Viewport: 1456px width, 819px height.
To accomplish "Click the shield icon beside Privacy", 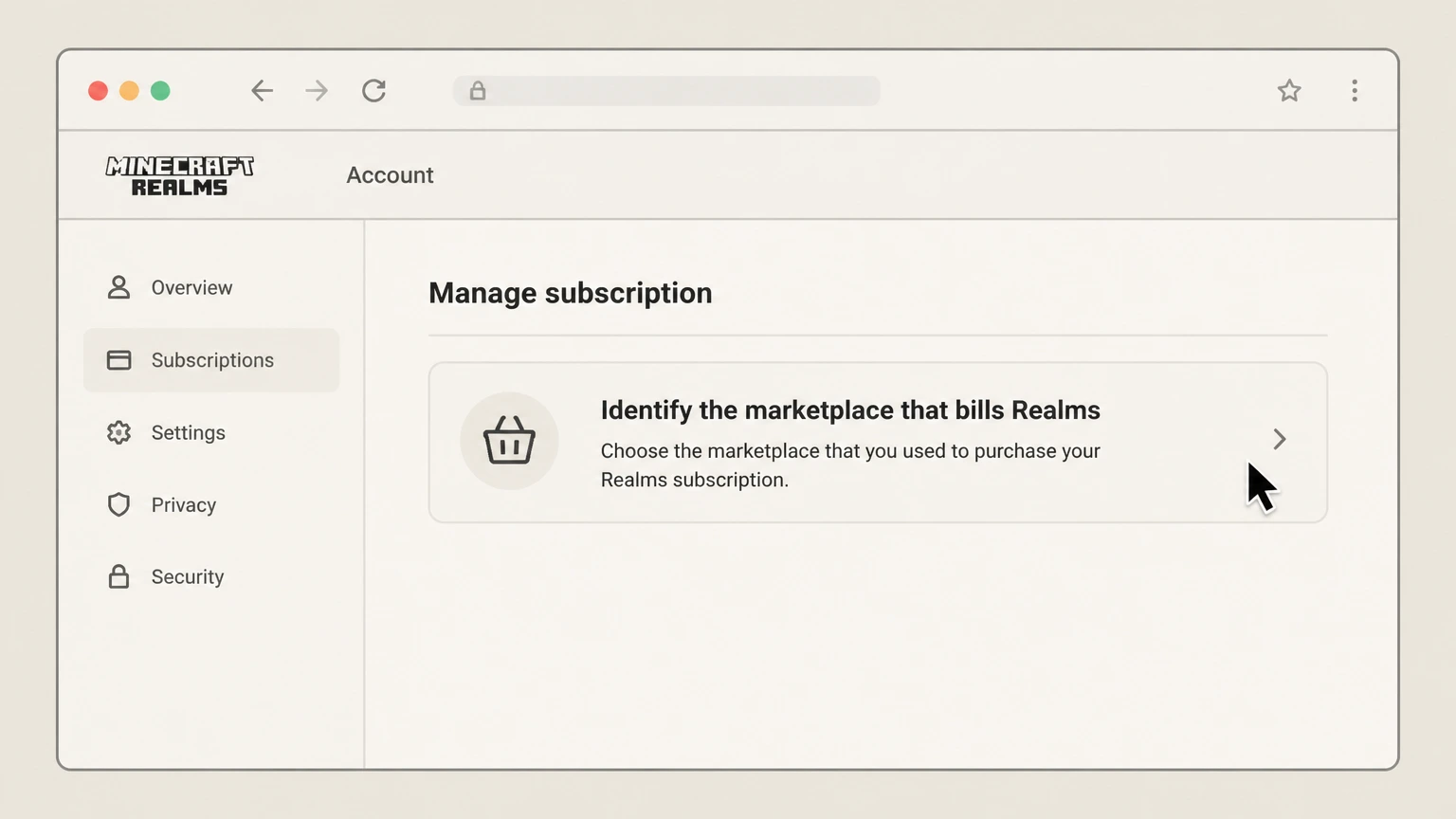I will 118,504.
